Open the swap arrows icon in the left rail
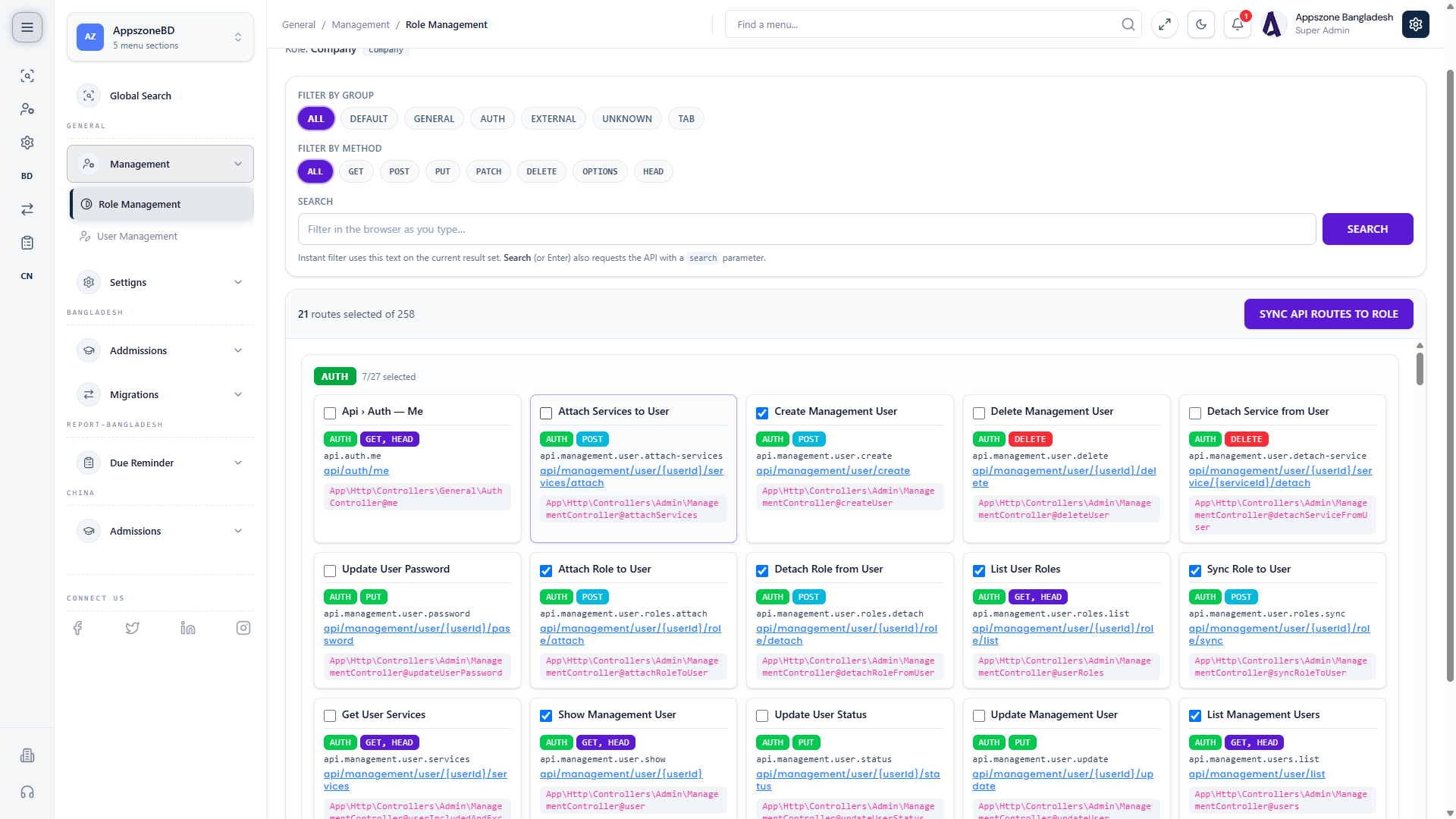1456x819 pixels. (x=27, y=209)
